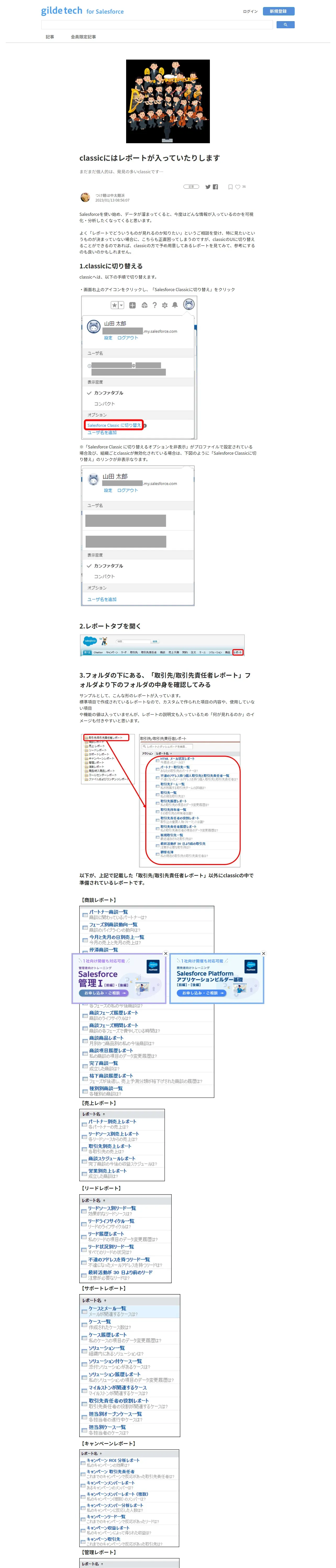The width and height of the screenshot is (336, 1568).
Task: Close the Salesforce 管理Ⅰ ad banner
Action: [x=165, y=953]
